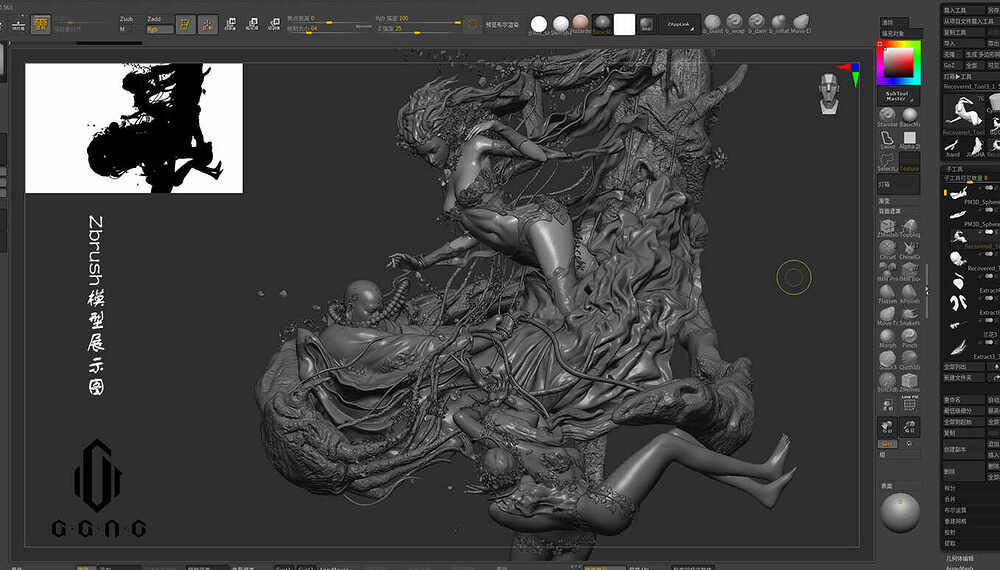Expand the 提取 (Extract) section
Image resolution: width=1000 pixels, height=570 pixels.
(x=950, y=543)
